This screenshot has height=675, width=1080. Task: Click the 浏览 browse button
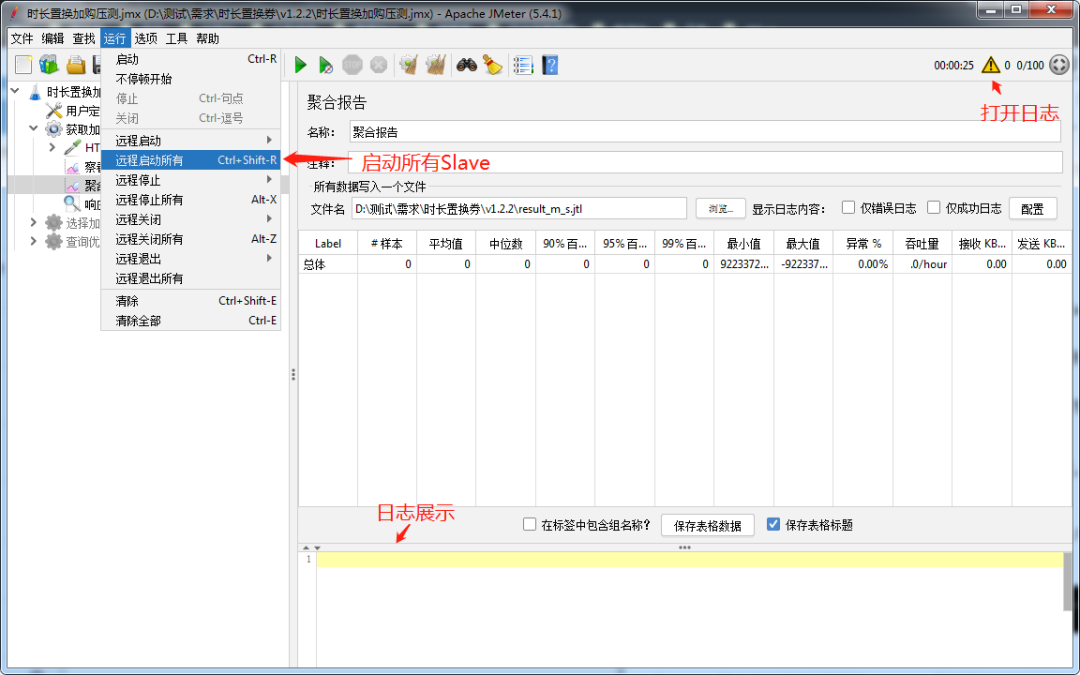[720, 208]
